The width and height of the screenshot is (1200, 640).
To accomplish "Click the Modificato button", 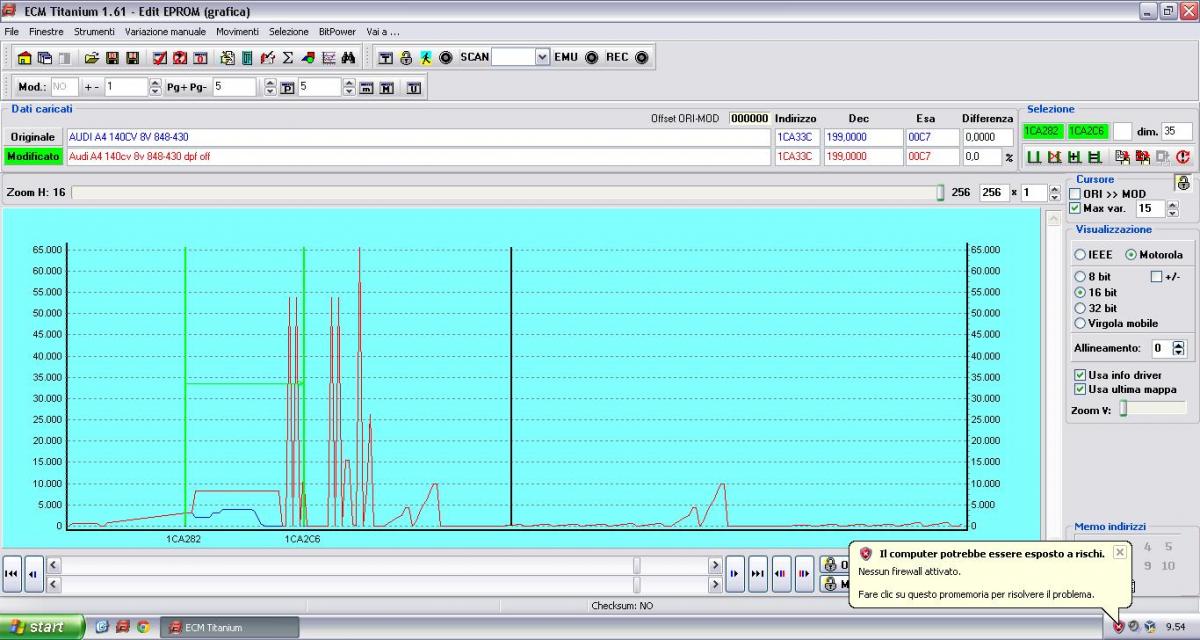I will (x=33, y=157).
